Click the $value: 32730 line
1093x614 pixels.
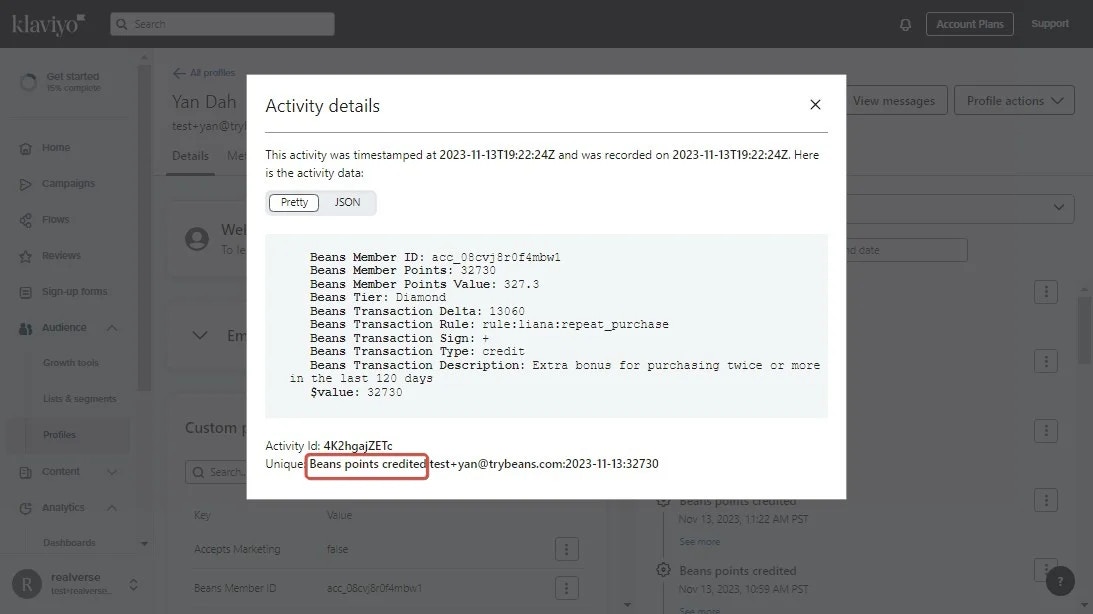coord(356,392)
